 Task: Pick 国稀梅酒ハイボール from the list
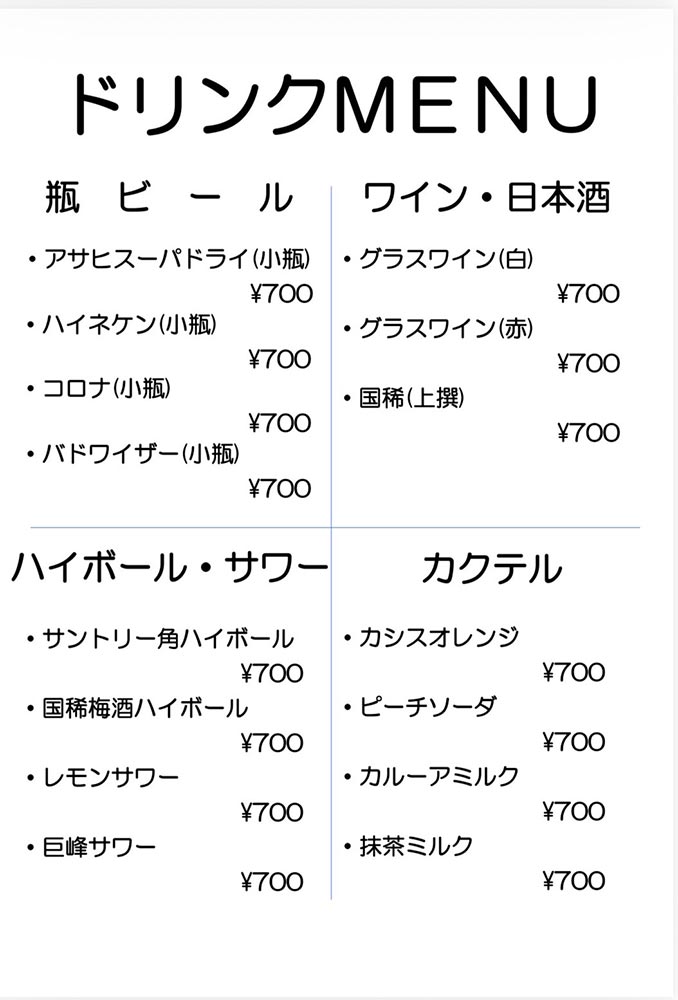[x=145, y=708]
